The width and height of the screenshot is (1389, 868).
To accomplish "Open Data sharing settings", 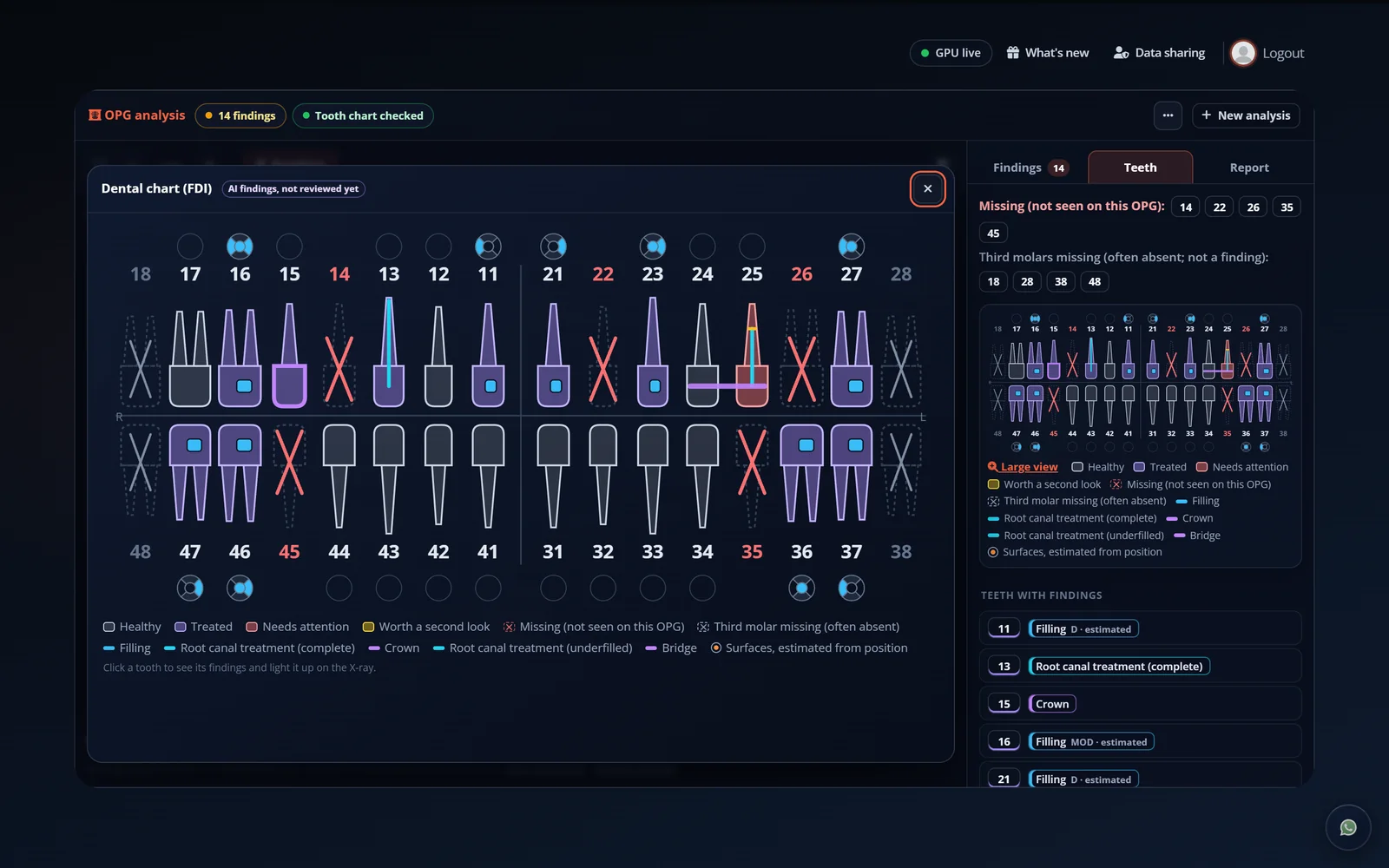I will tap(1159, 53).
